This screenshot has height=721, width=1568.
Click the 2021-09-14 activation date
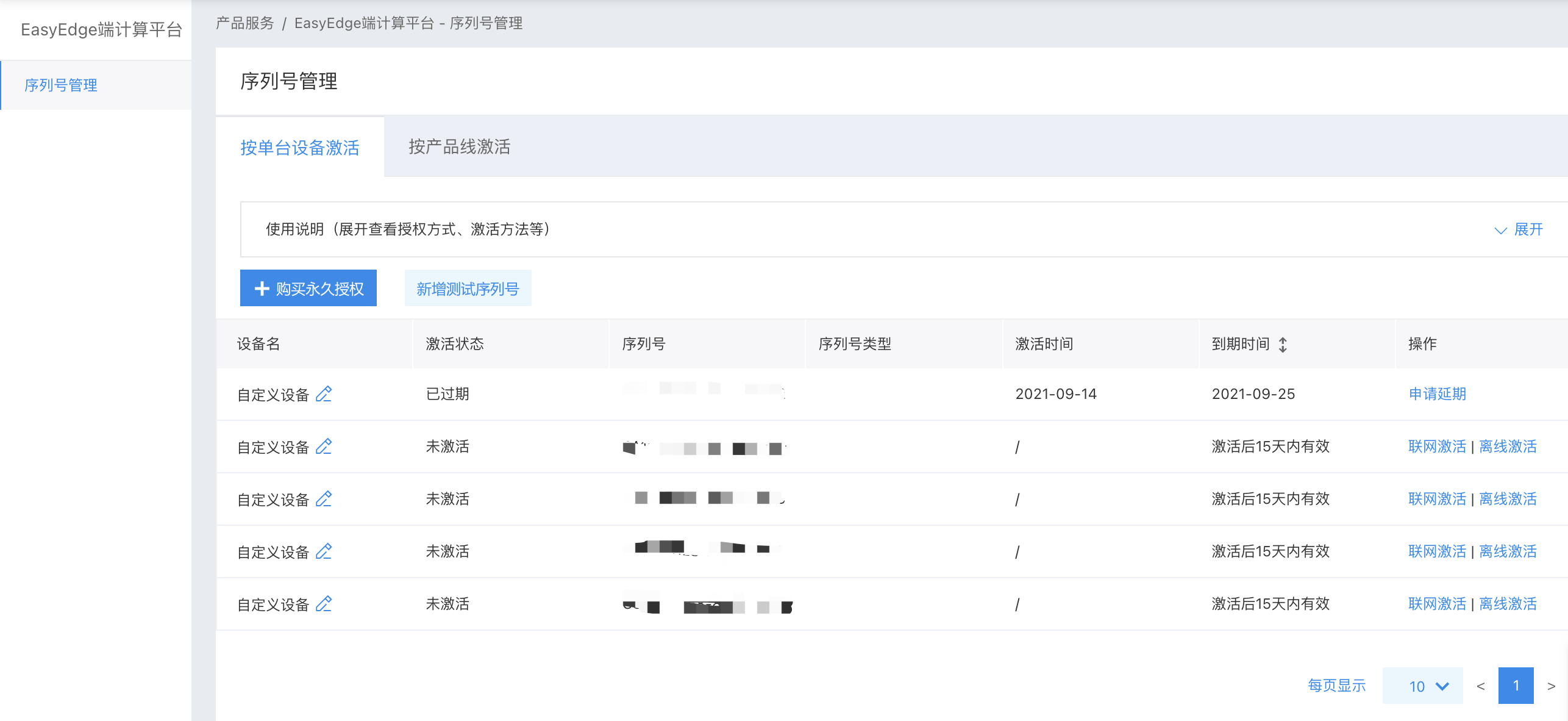click(x=1056, y=394)
